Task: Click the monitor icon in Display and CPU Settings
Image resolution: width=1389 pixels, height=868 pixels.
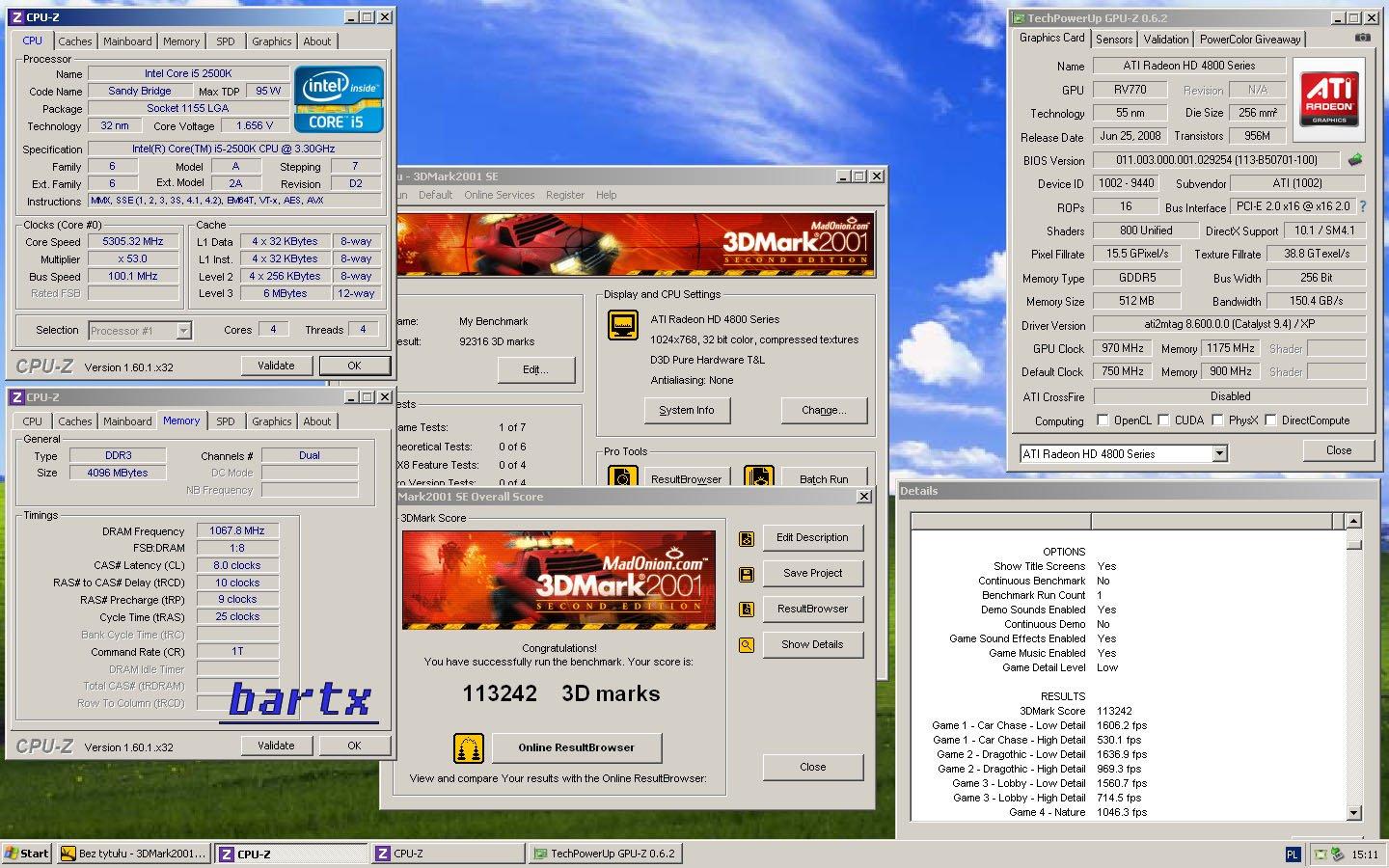Action: click(x=622, y=325)
